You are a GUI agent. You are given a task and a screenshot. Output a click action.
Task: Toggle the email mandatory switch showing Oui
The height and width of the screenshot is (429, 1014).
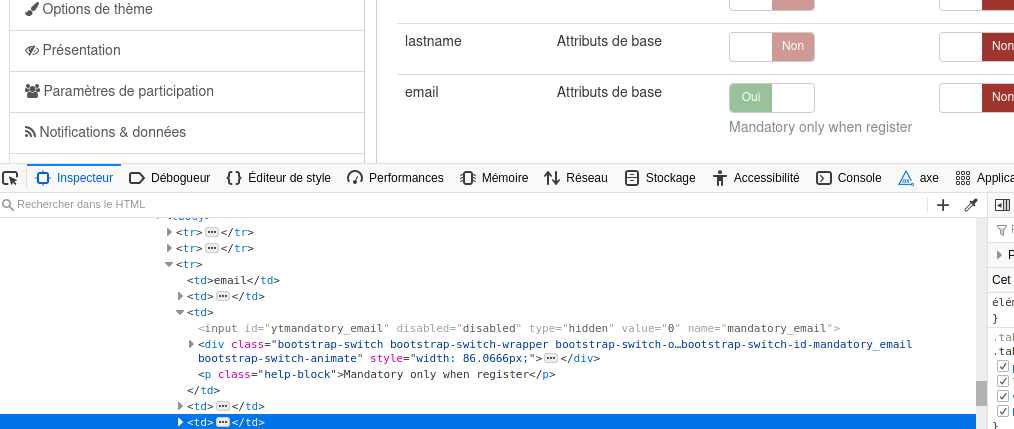pos(771,97)
